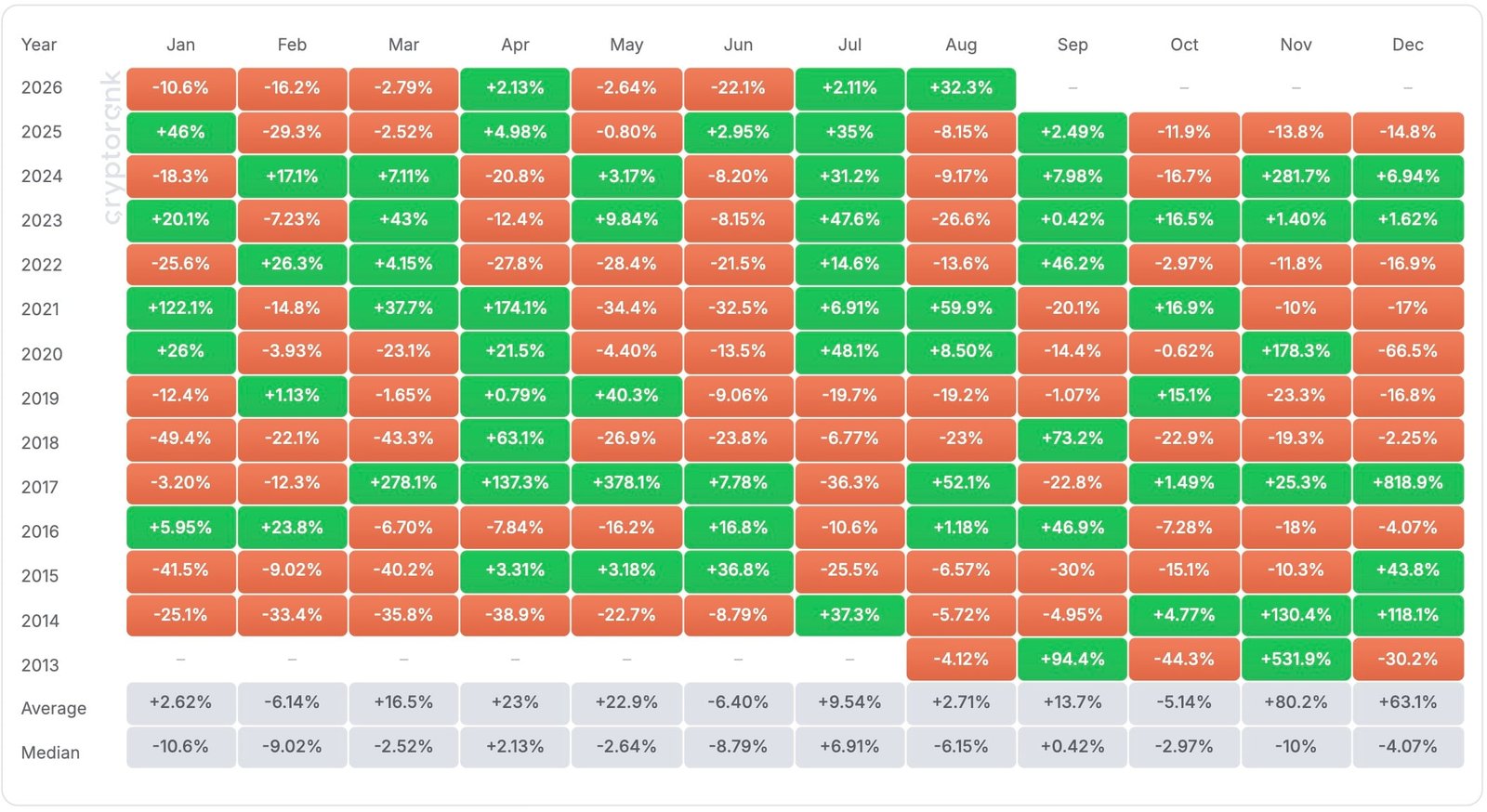The width and height of the screenshot is (1487, 812).
Task: Click the 2026 year row label
Action: click(42, 87)
